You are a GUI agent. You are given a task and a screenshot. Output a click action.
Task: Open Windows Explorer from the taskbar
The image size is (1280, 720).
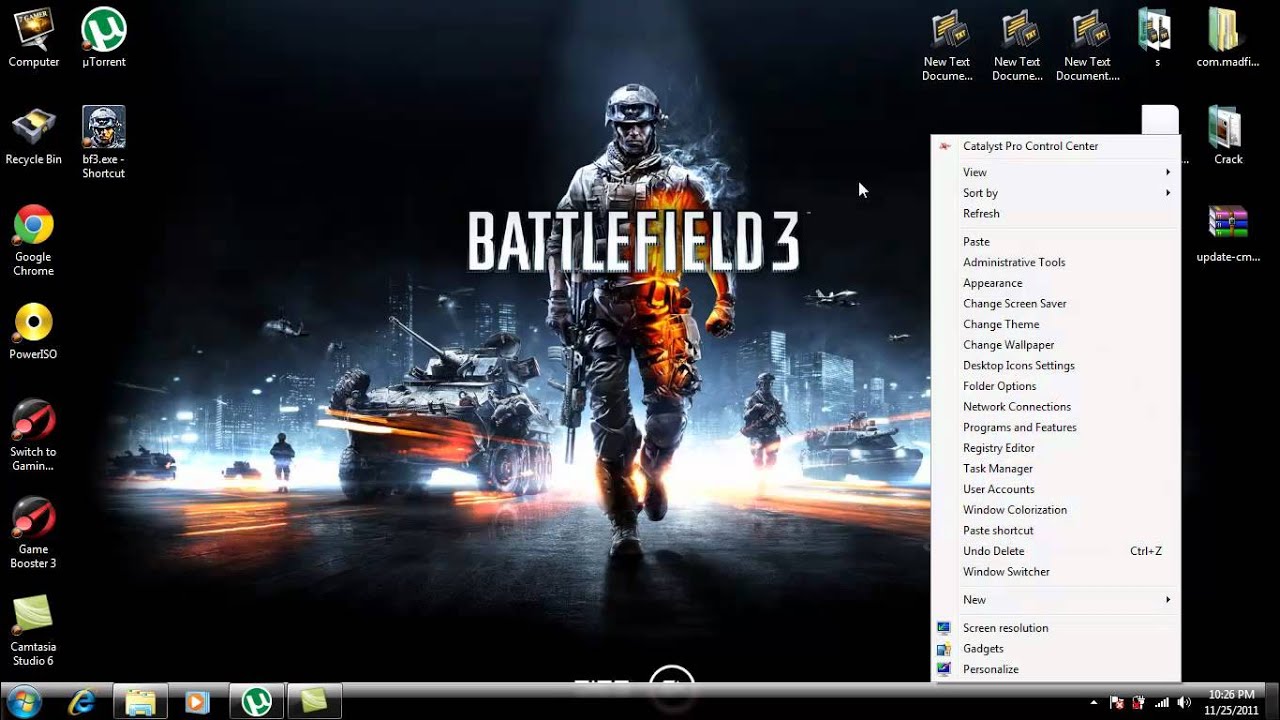(x=140, y=702)
